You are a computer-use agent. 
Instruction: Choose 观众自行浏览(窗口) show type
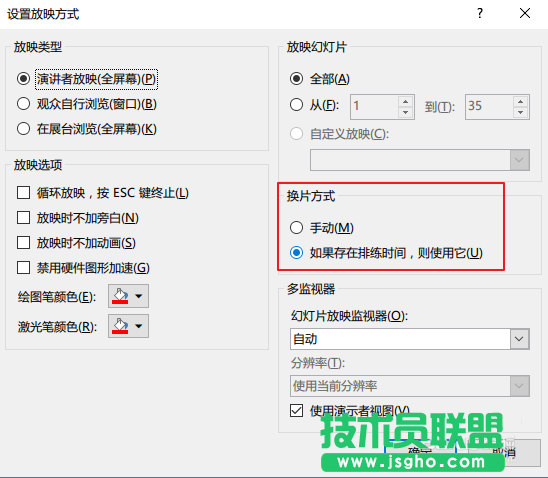coord(23,104)
